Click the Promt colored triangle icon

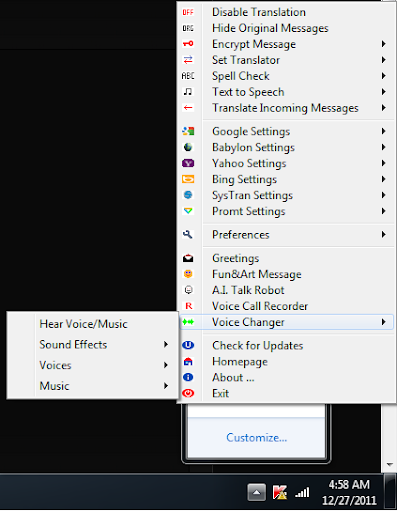(x=188, y=211)
